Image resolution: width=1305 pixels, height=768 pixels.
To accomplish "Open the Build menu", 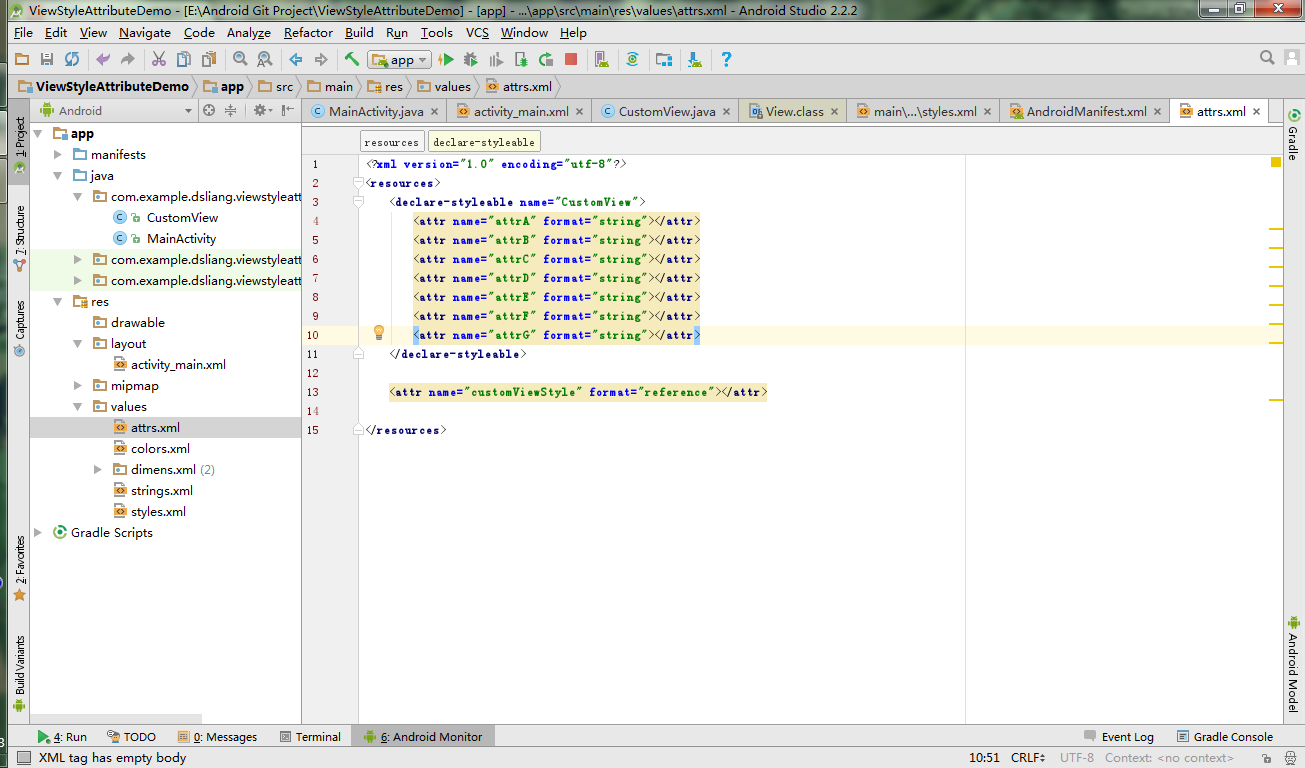I will [x=359, y=32].
